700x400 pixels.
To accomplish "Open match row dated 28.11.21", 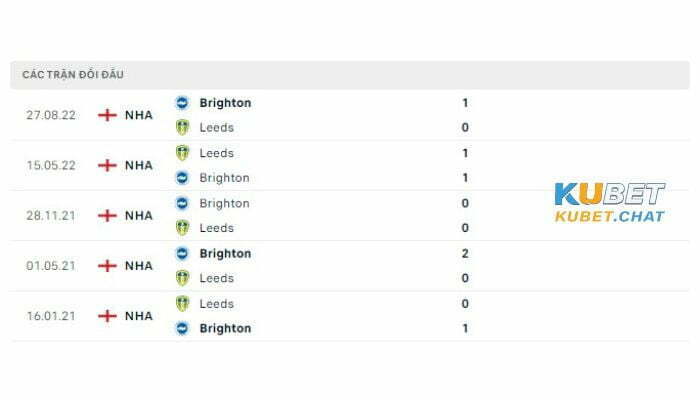I will [x=350, y=216].
